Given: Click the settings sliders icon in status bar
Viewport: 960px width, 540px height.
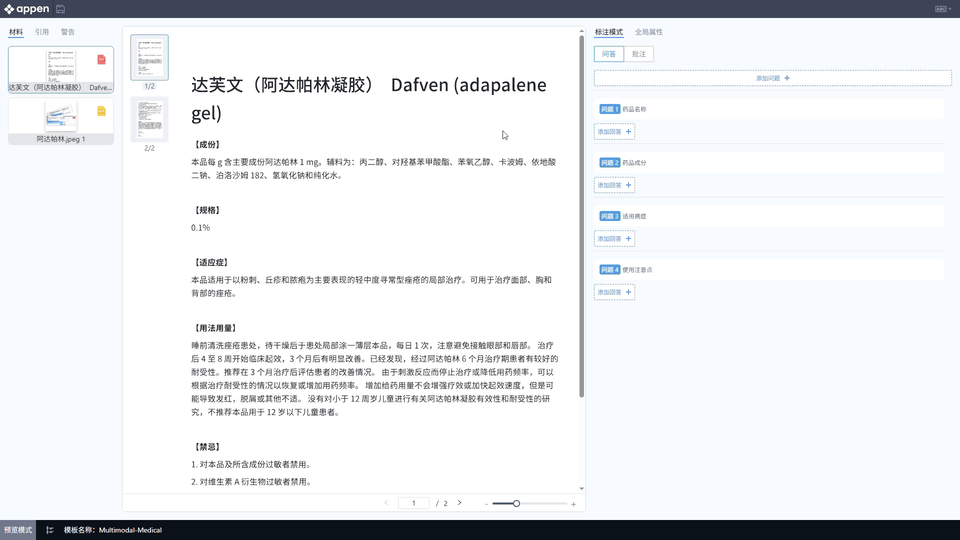Looking at the screenshot, I should [50, 530].
